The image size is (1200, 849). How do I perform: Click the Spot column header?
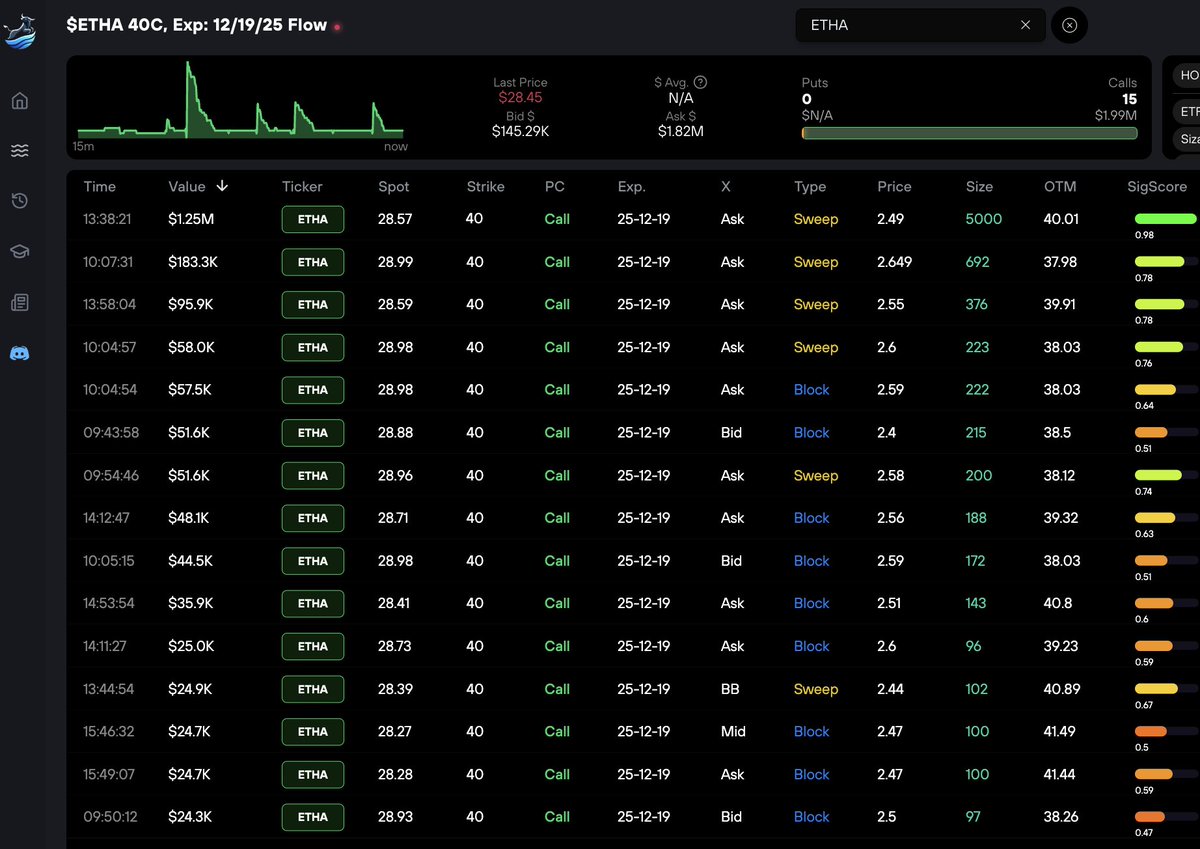394,186
